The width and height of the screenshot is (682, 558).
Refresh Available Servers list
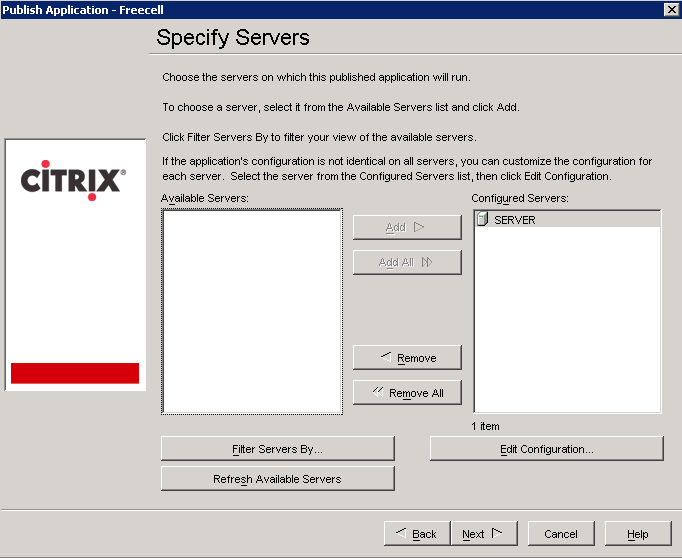pyautogui.click(x=277, y=478)
